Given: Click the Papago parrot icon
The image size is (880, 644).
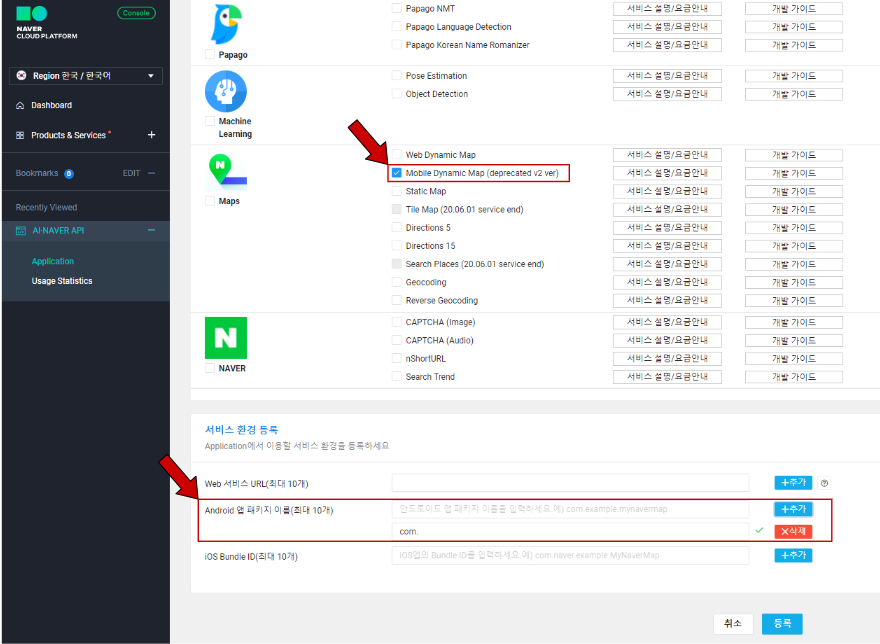Looking at the screenshot, I should (226, 24).
